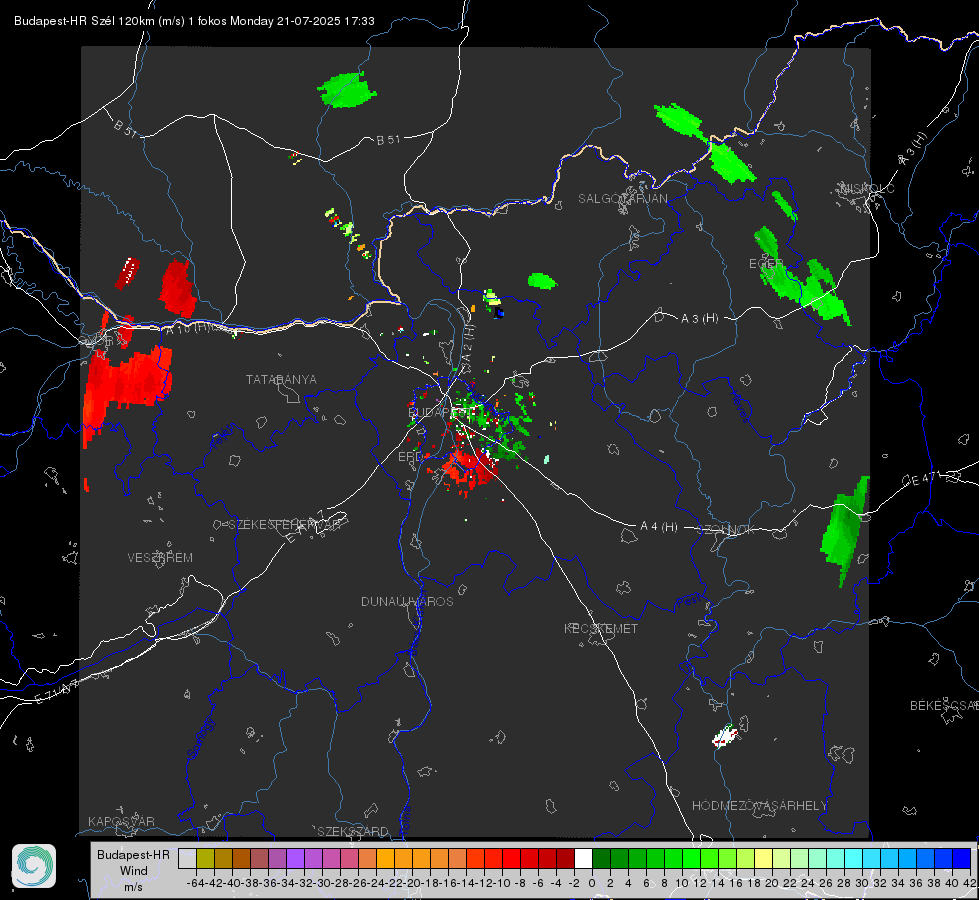Screen dimensions: 979x900
Task: Click the KAPOSVÁR city label
Action: 121,821
